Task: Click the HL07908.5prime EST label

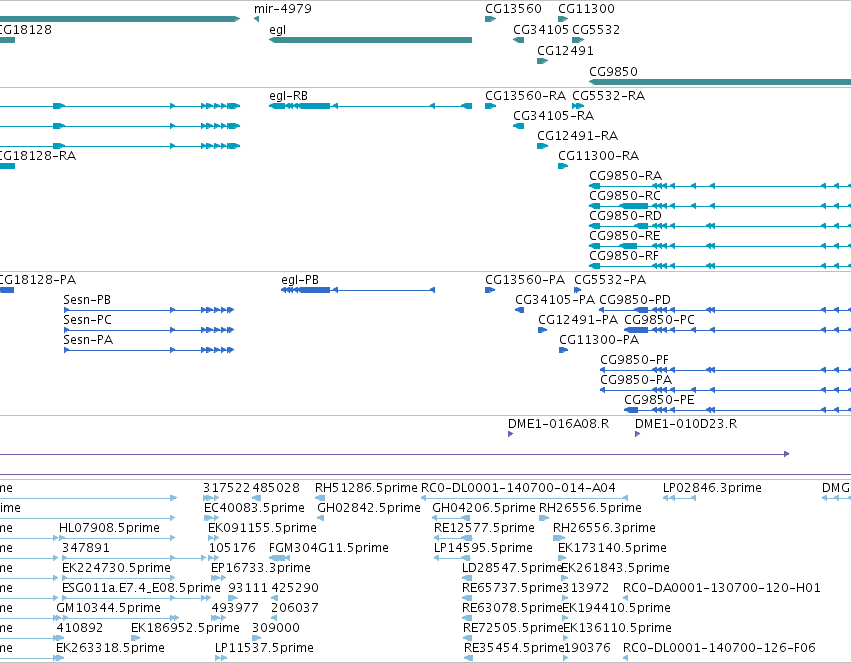Action: point(109,528)
